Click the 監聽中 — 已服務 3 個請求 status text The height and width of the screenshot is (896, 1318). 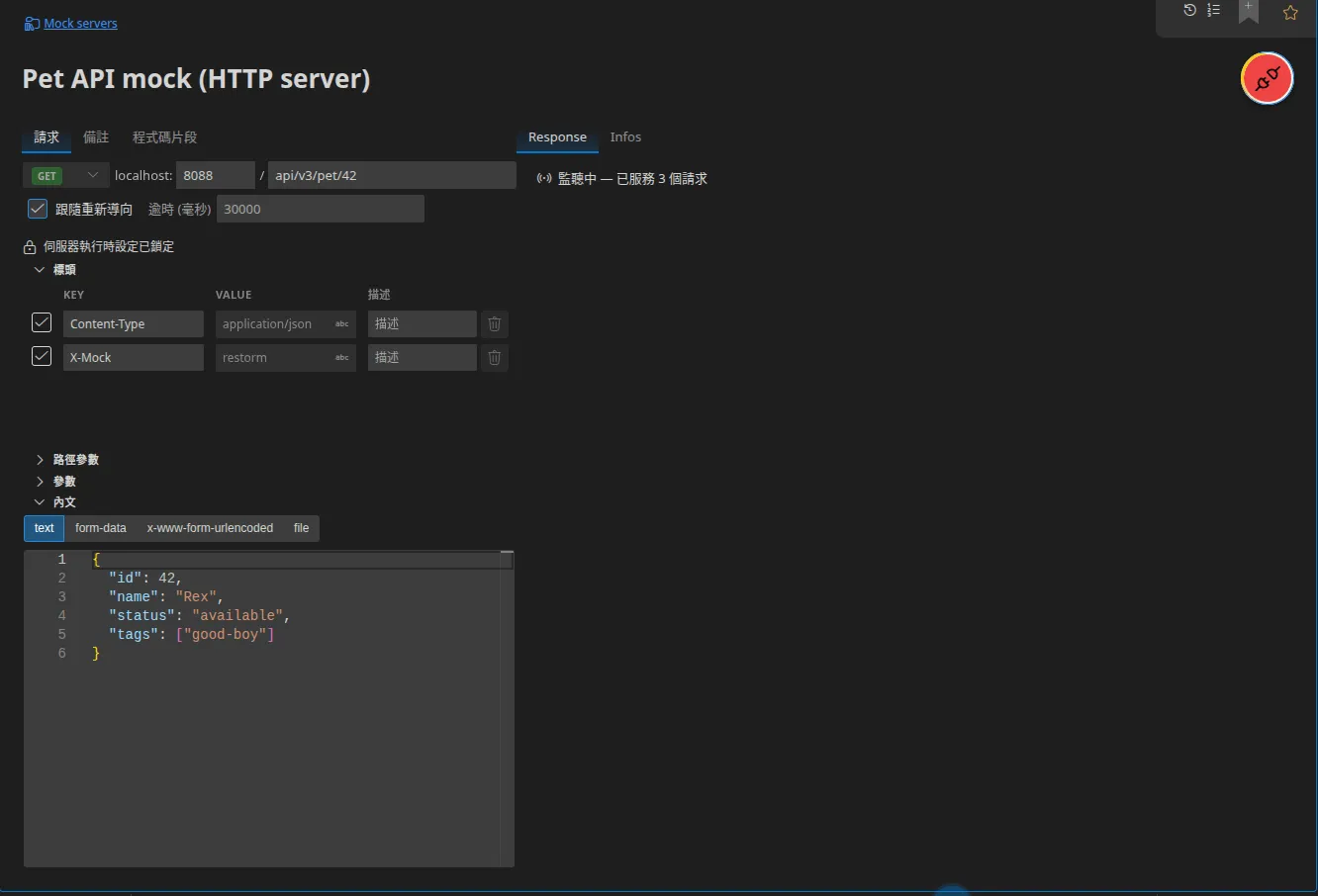click(x=632, y=179)
